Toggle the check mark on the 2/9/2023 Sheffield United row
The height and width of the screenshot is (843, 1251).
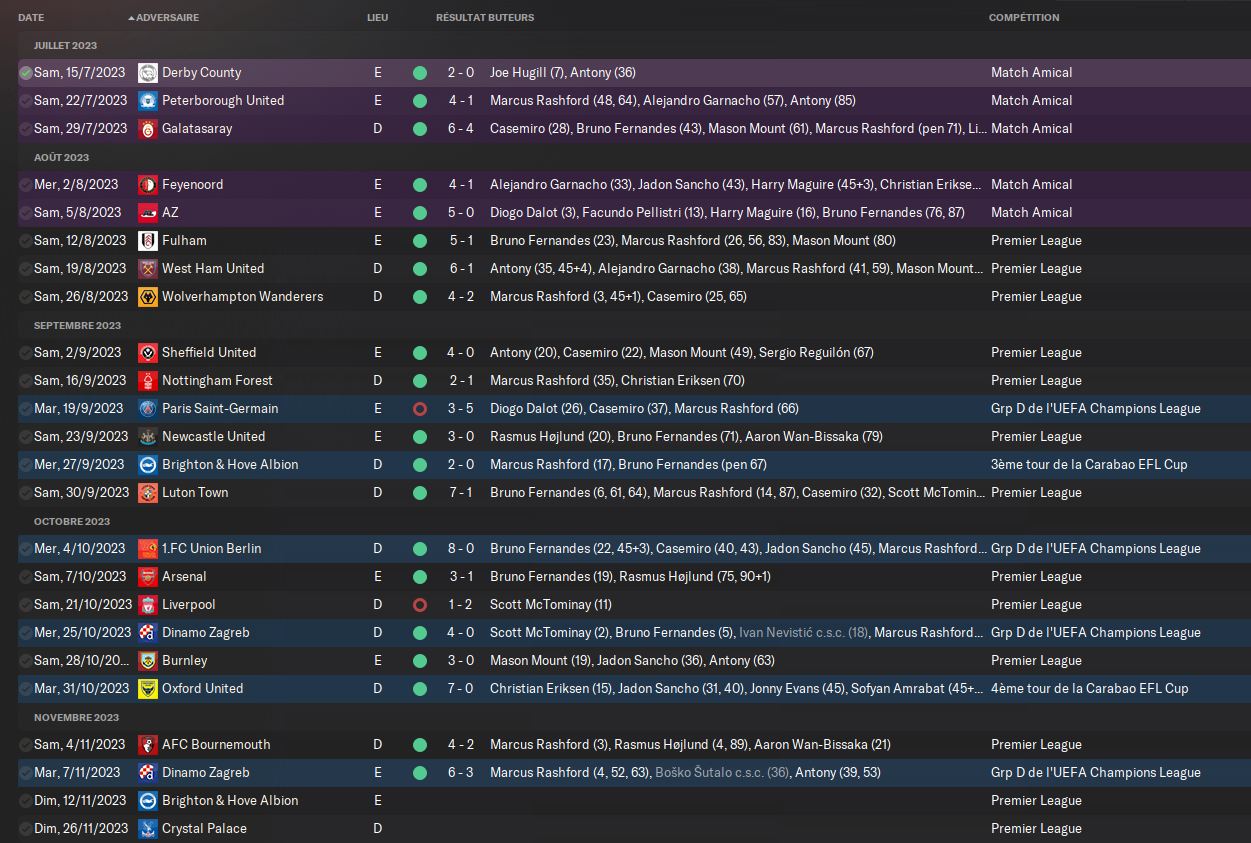click(26, 353)
